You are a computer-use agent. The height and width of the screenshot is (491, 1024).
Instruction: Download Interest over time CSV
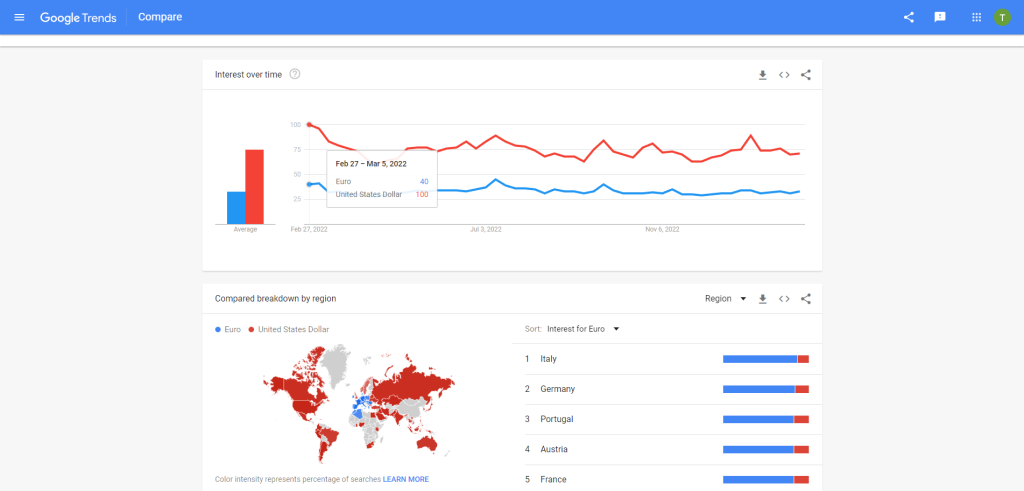coord(762,75)
